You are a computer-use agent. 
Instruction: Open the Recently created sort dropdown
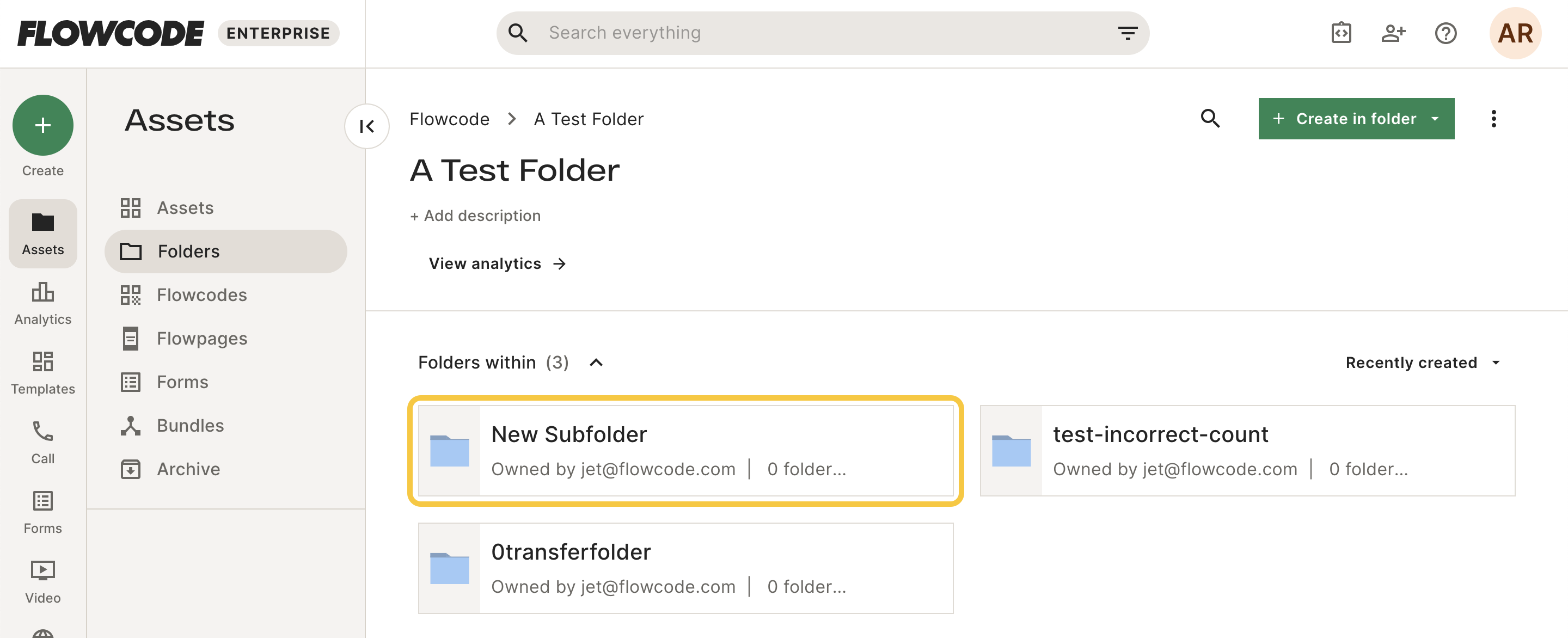point(1422,362)
